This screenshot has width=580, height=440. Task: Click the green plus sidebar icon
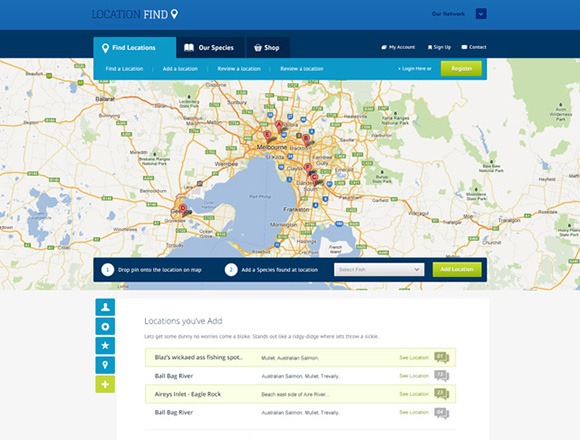click(105, 384)
